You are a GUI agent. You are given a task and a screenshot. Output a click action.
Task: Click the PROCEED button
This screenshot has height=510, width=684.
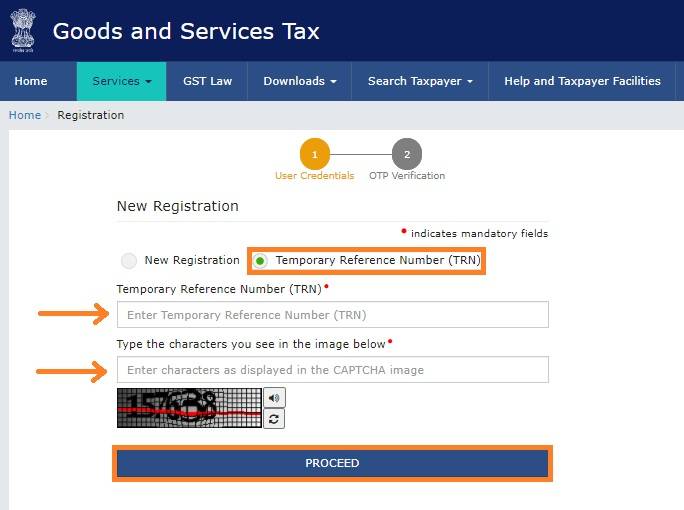(x=332, y=463)
